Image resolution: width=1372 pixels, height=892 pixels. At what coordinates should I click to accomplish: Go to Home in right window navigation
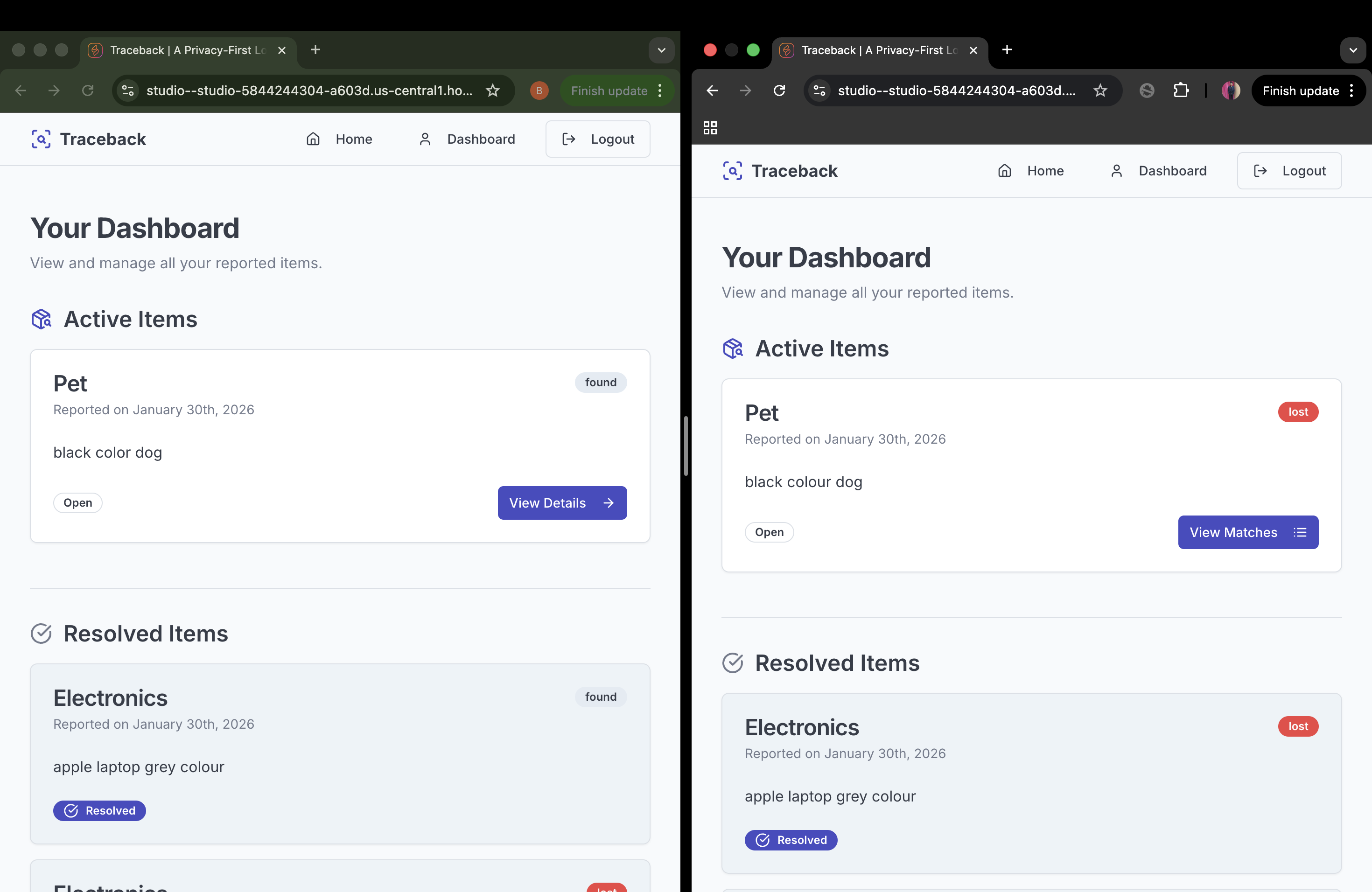(1031, 171)
